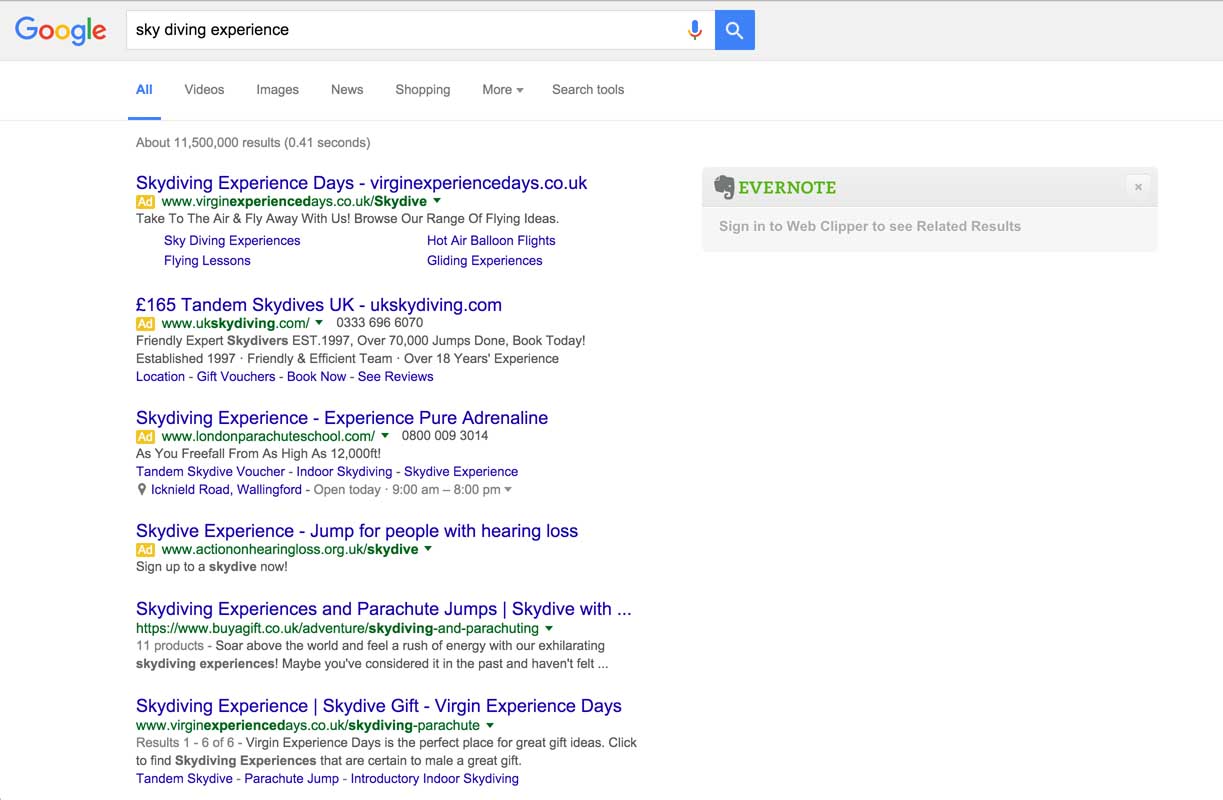The width and height of the screenshot is (1223, 800).
Task: Click the blue search magnifier button
Action: point(735,30)
